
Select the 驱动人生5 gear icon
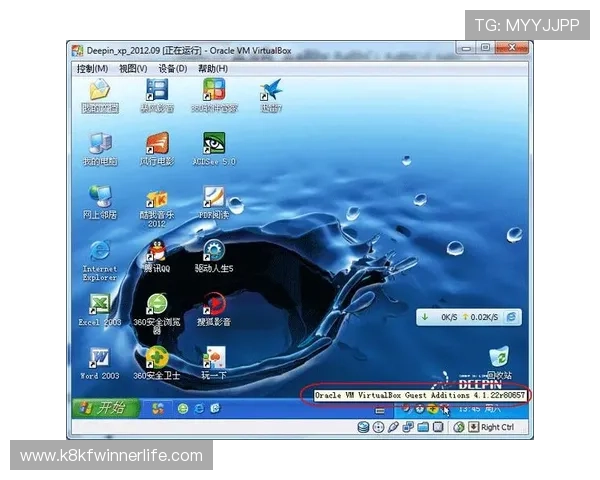point(214,250)
